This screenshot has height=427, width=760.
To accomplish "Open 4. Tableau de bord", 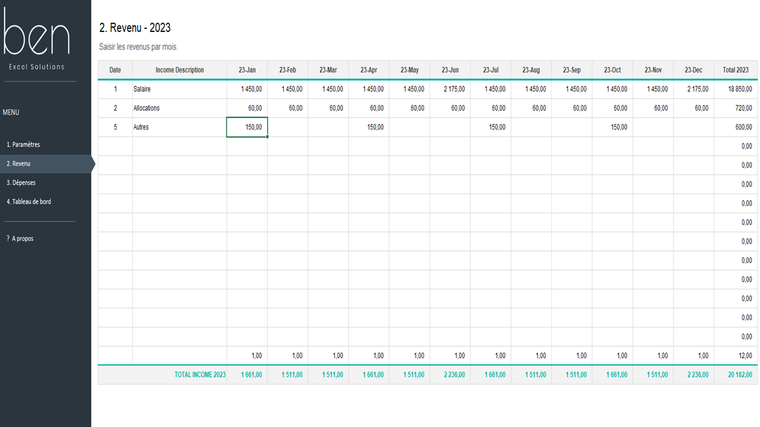I will click(30, 201).
